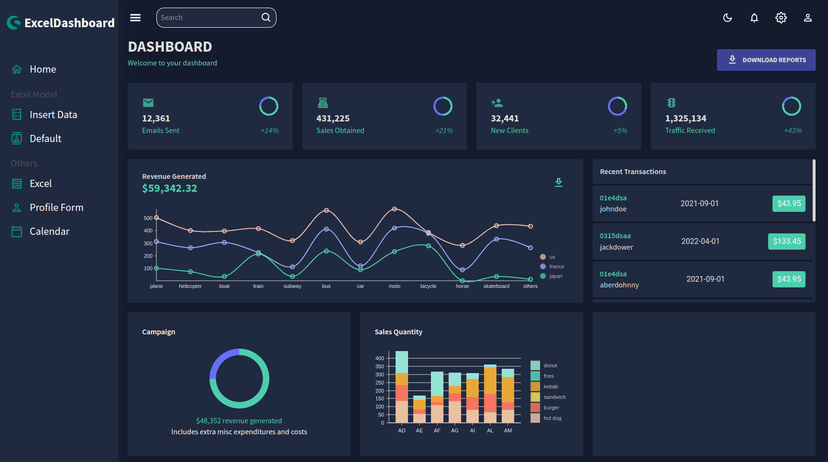This screenshot has width=828, height=462.
Task: Click the Traffic Received traffic-light icon
Action: [671, 102]
